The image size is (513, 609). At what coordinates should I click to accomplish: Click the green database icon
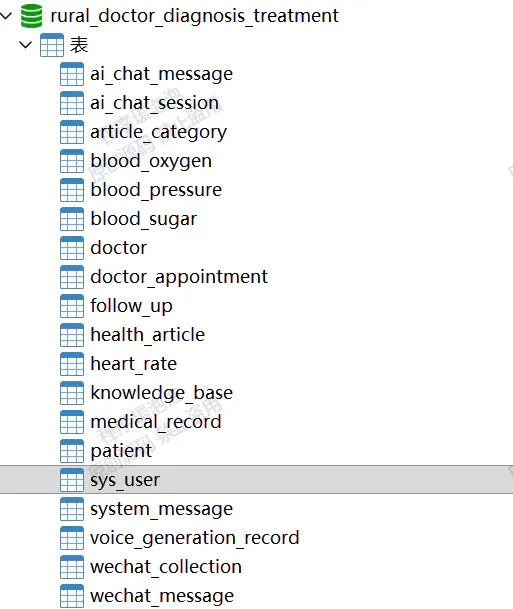pyautogui.click(x=31, y=16)
